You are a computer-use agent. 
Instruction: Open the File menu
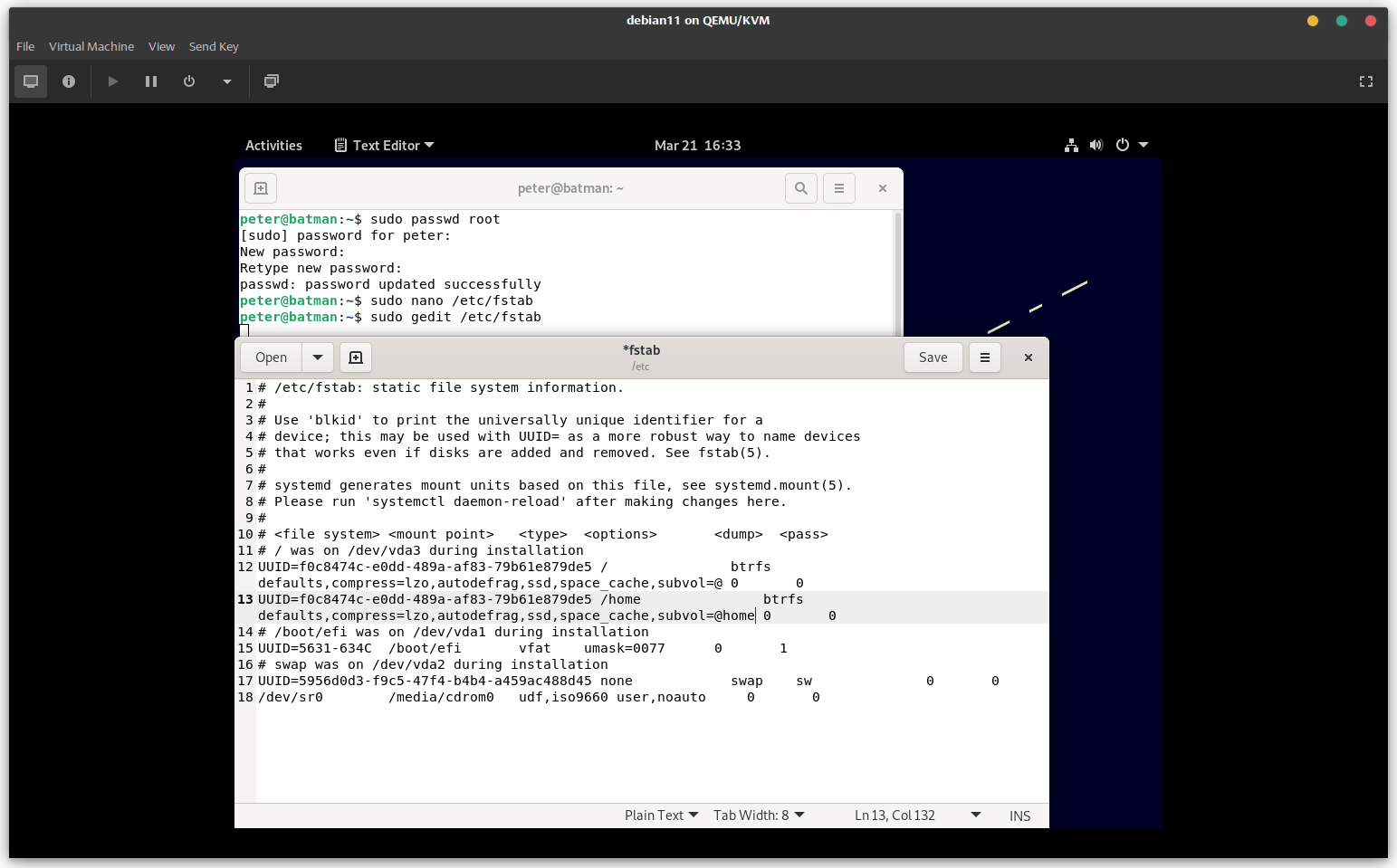tap(25, 46)
